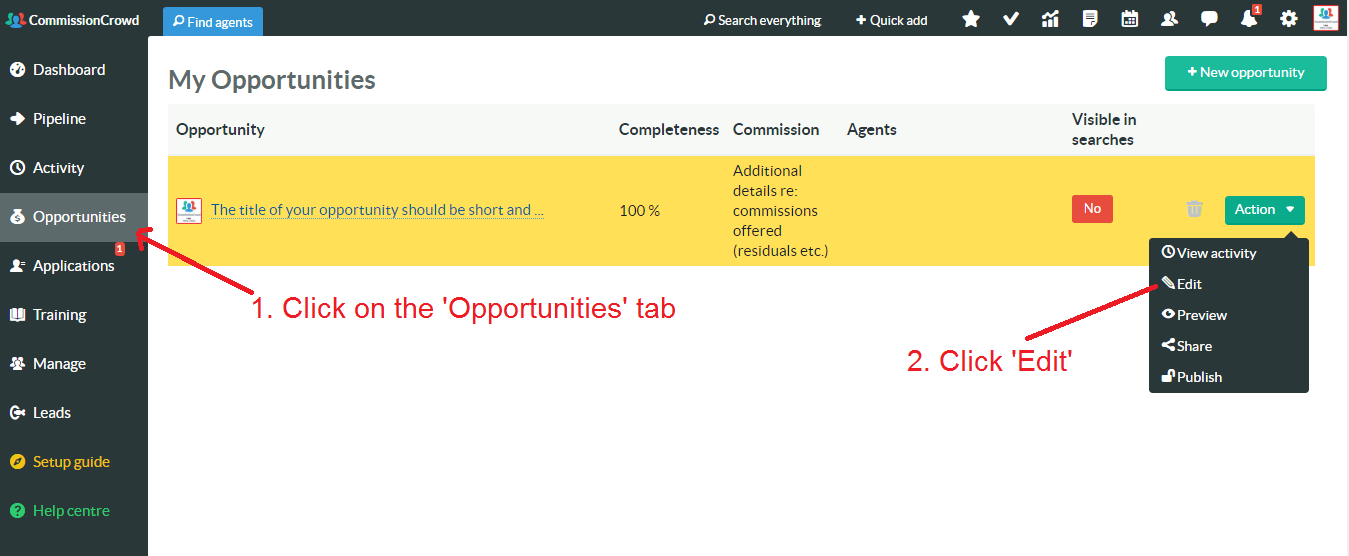
Task: Open the Help centre link
Action: tap(74, 511)
